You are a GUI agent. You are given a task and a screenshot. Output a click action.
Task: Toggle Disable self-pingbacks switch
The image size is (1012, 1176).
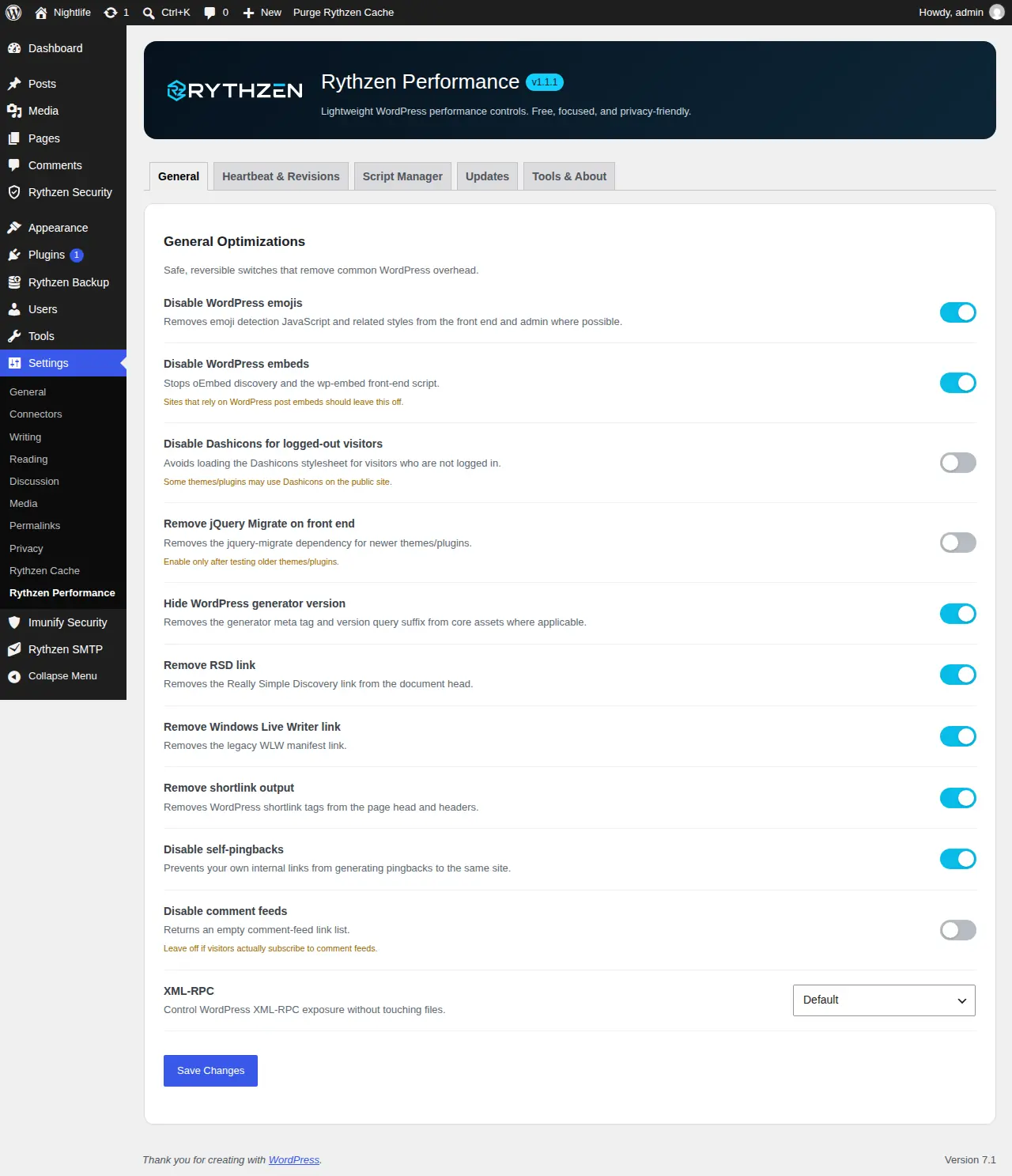(957, 859)
